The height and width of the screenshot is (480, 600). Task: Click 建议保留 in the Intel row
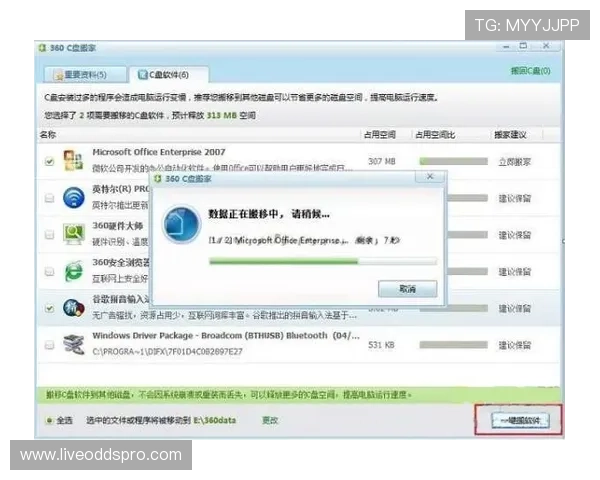(515, 198)
